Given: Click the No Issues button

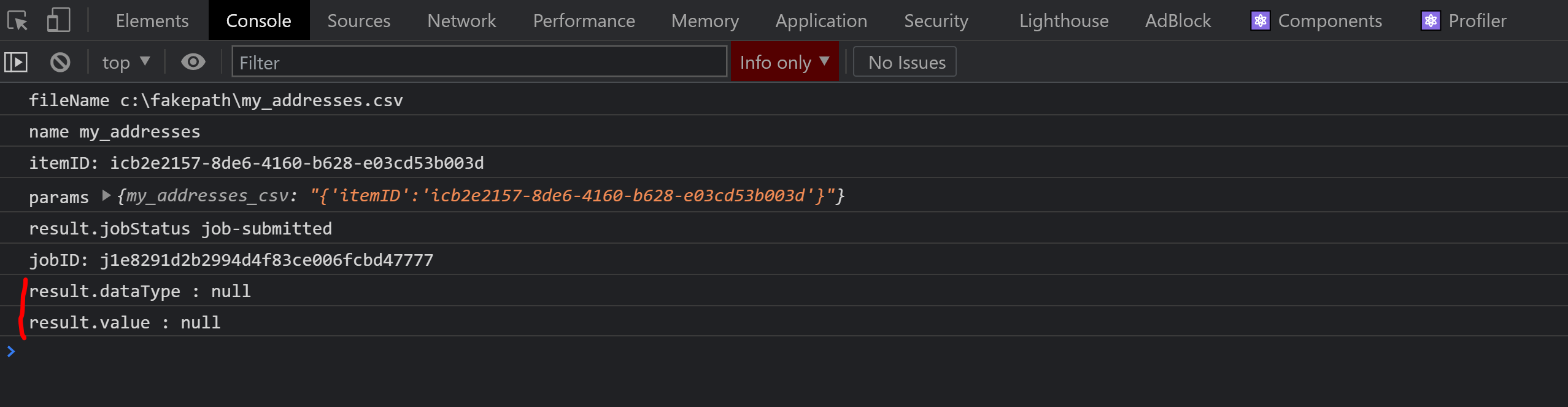Looking at the screenshot, I should [x=905, y=62].
